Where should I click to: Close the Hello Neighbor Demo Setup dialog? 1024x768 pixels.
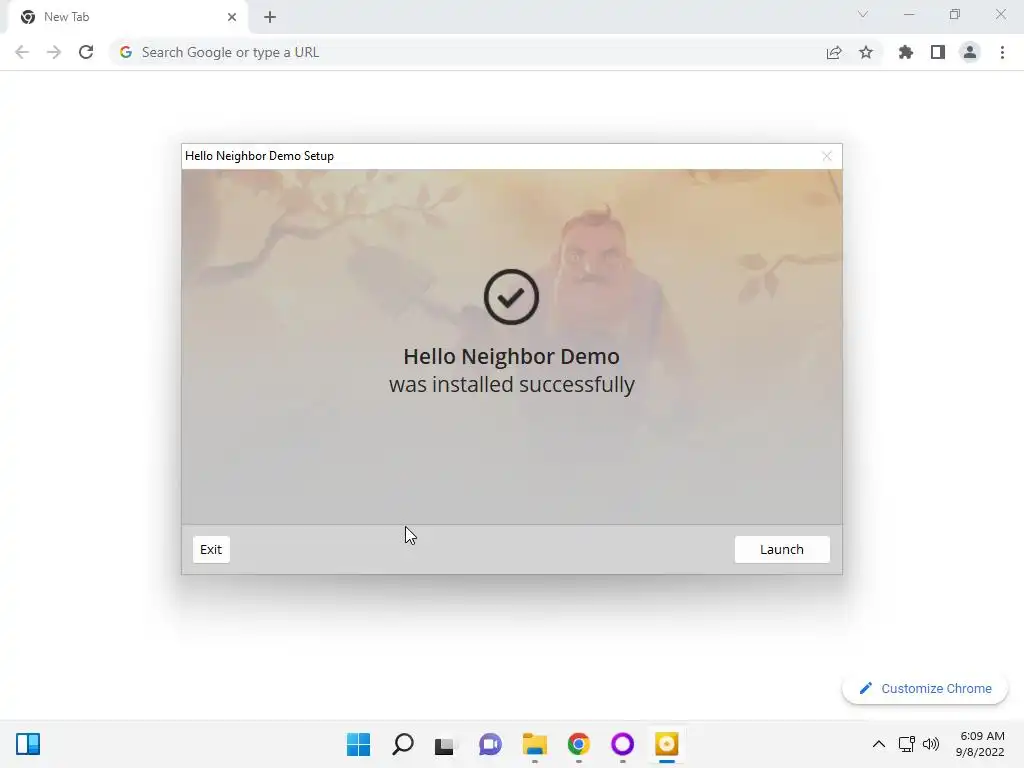(827, 156)
